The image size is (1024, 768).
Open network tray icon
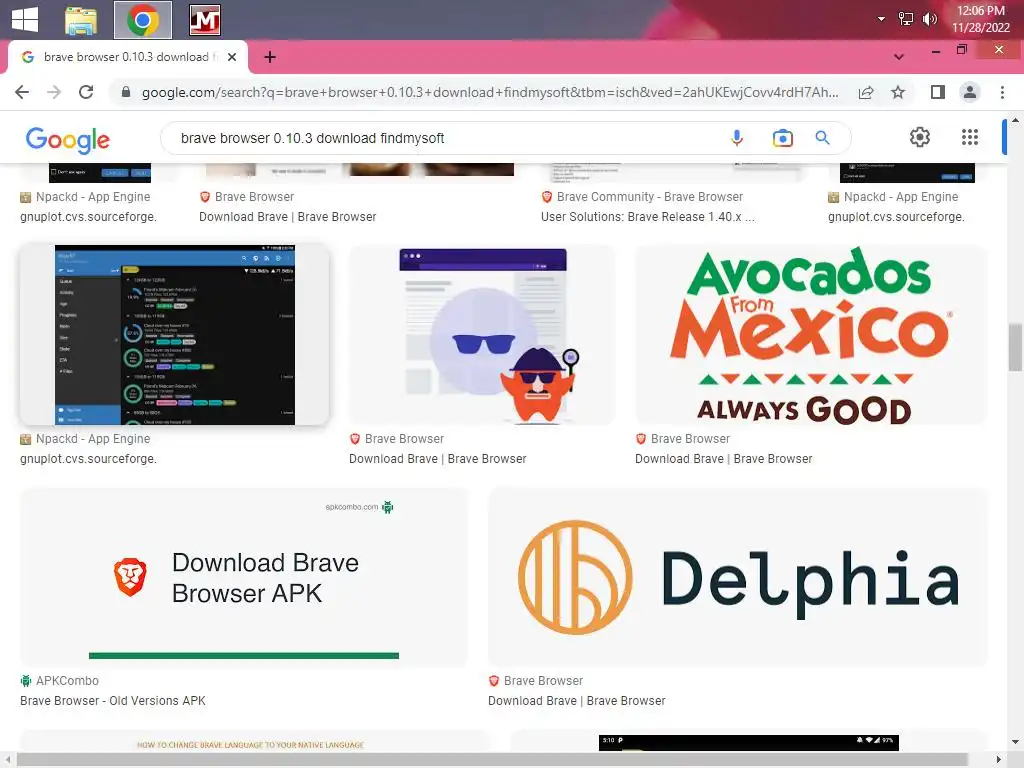point(906,19)
